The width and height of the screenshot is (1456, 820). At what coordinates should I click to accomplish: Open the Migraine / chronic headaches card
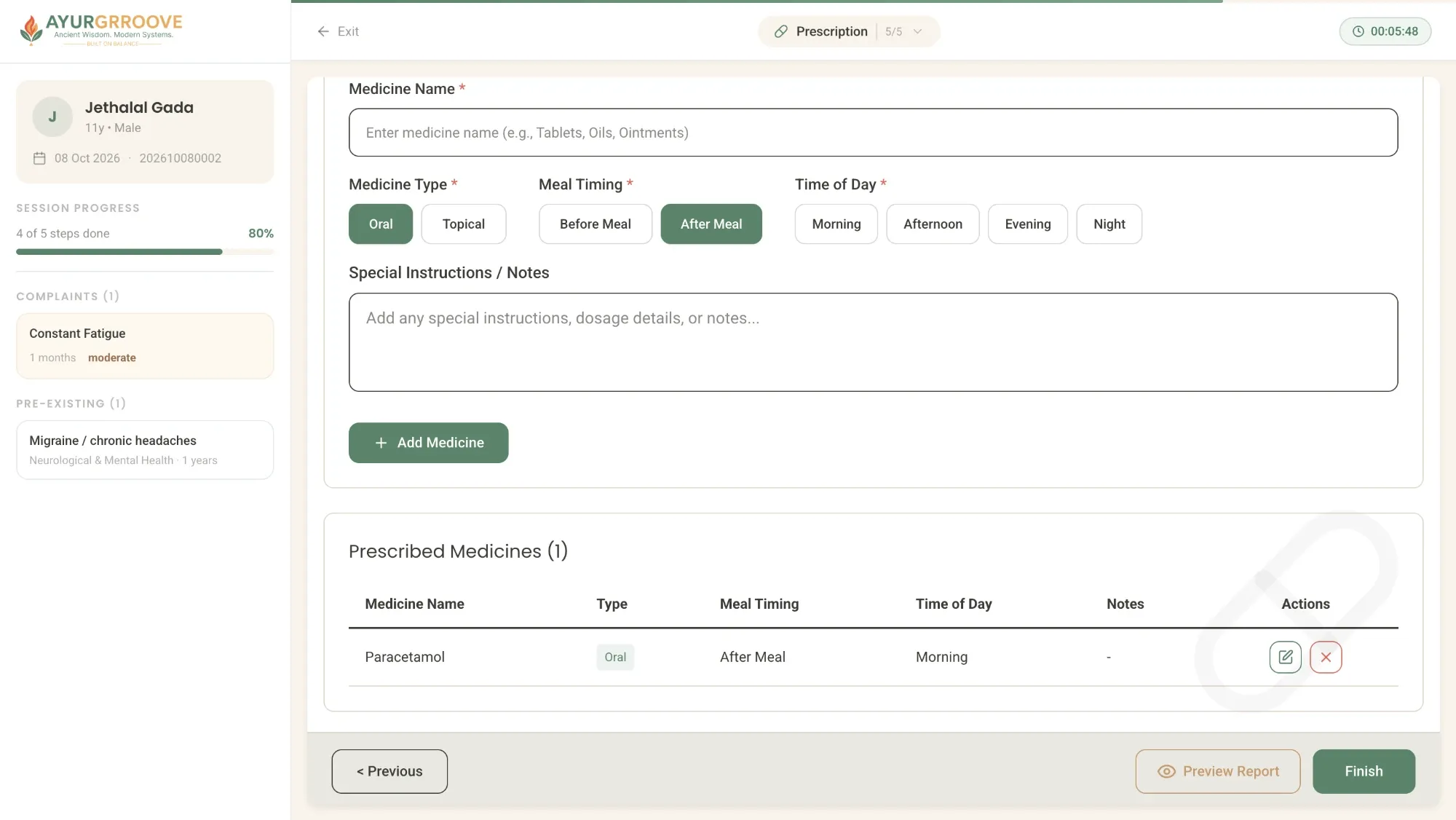[x=145, y=450]
